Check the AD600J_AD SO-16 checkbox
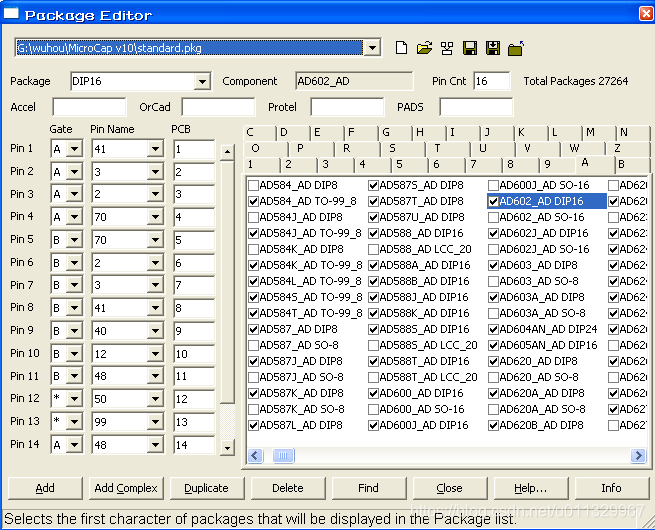 [x=493, y=185]
